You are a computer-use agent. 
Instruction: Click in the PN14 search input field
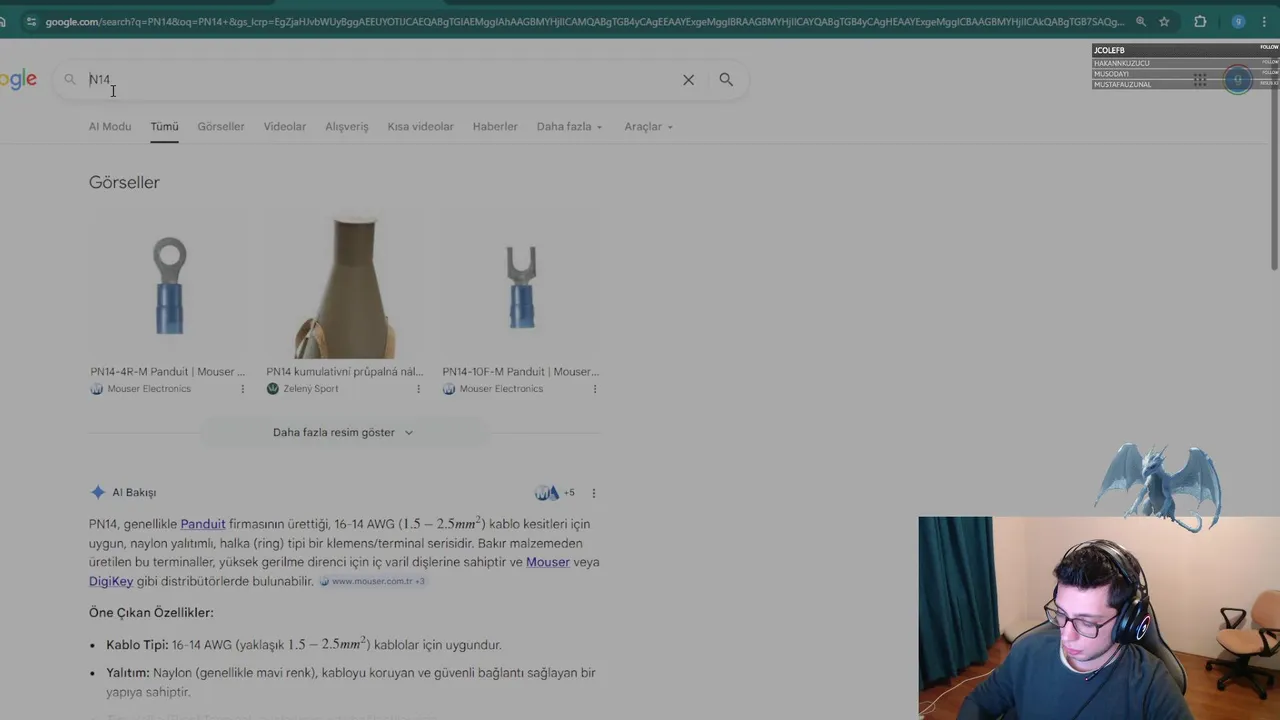click(380, 80)
